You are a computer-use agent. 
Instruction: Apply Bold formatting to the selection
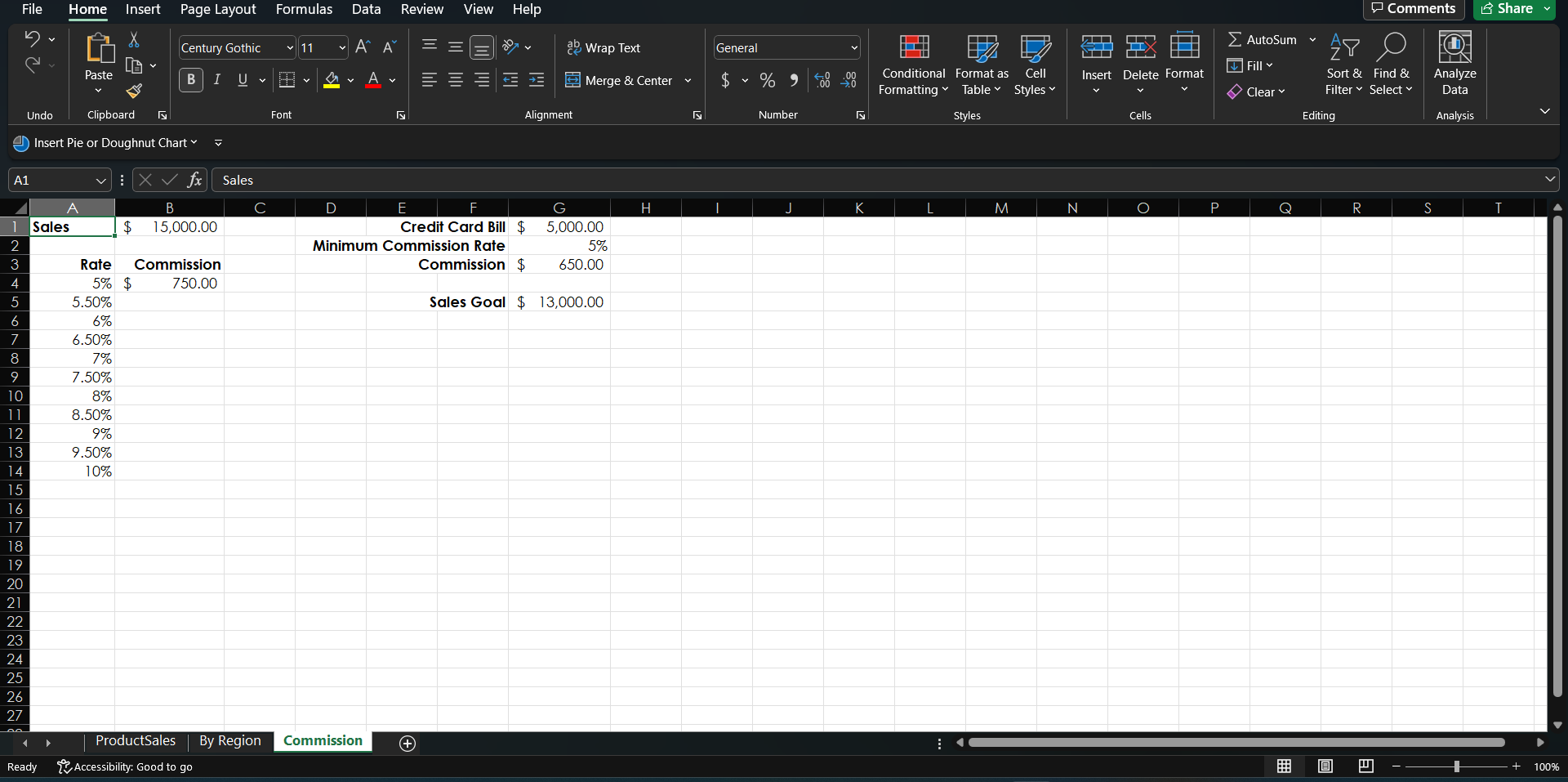tap(190, 79)
